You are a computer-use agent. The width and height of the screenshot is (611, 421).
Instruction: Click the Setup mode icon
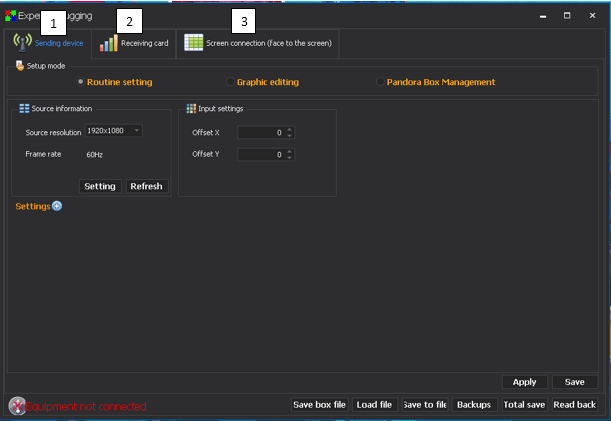tap(20, 65)
